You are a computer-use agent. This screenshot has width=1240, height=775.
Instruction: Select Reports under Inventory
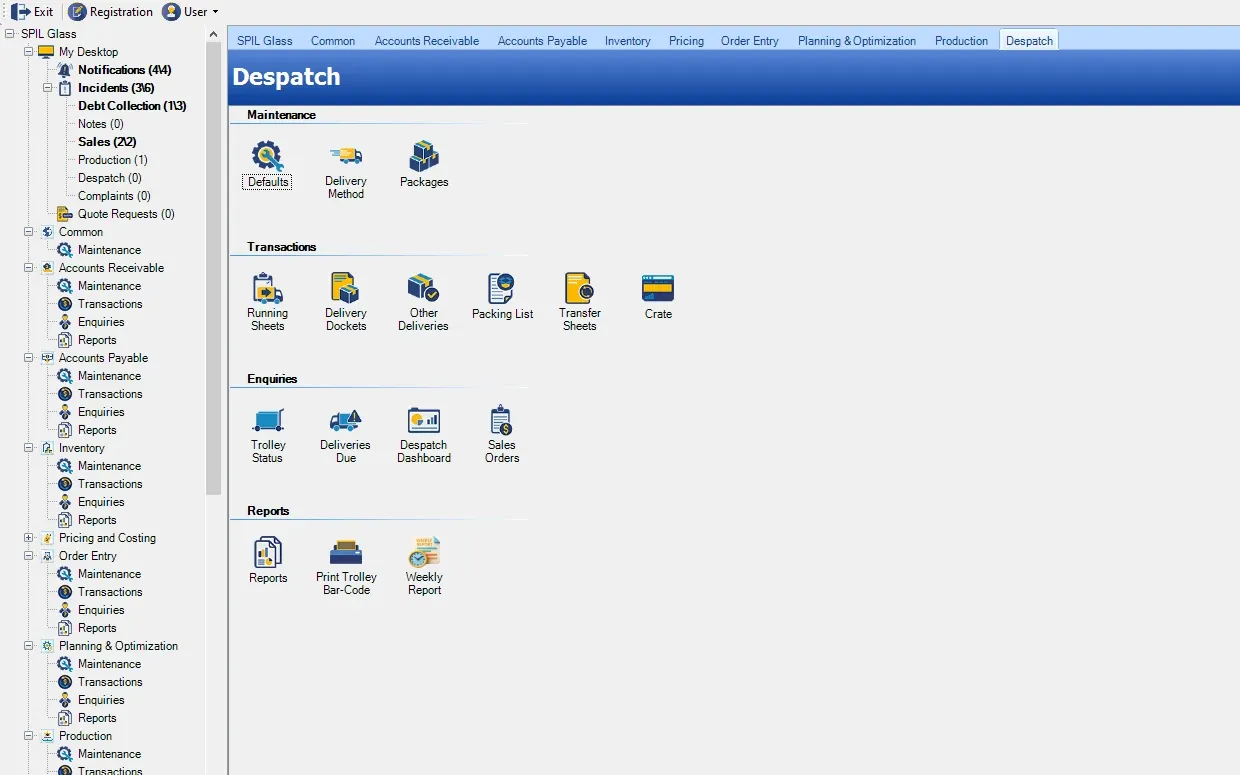97,520
